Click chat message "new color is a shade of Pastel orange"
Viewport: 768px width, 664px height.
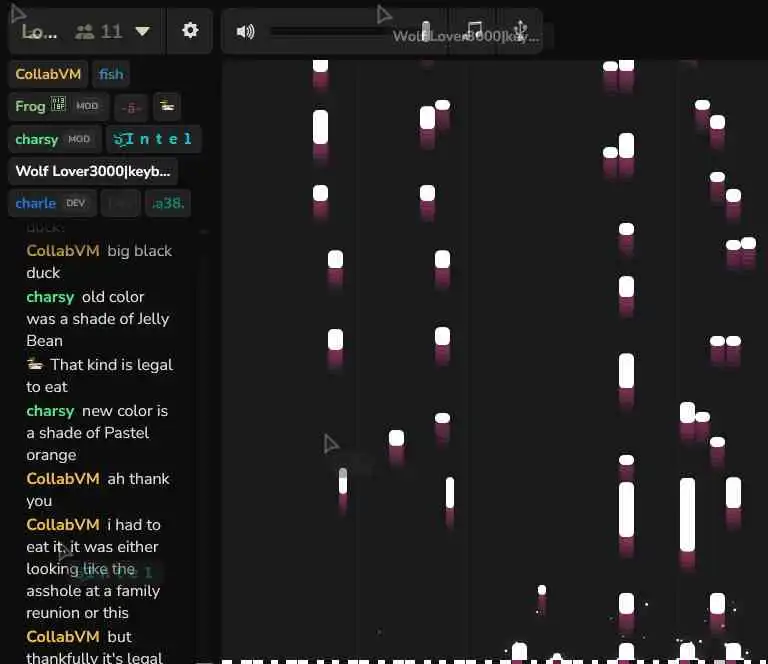[x=97, y=433]
